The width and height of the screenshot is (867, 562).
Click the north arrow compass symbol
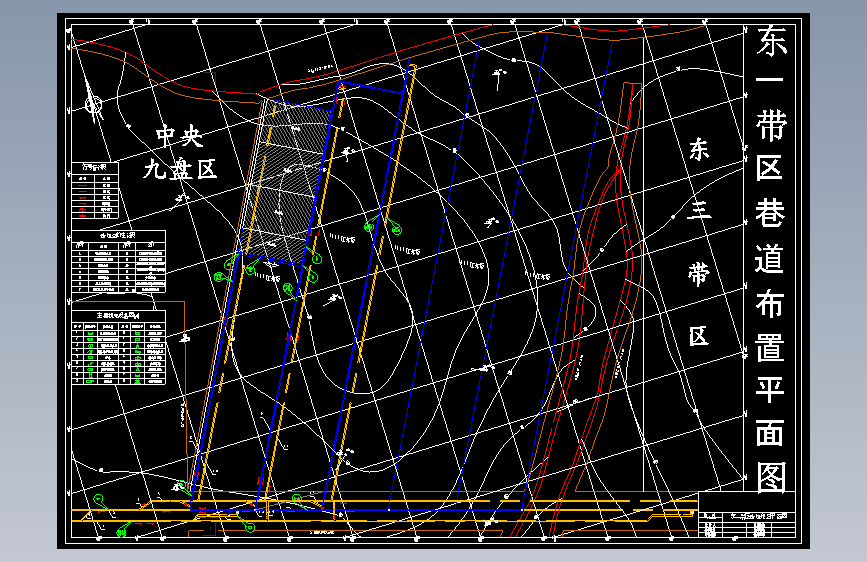click(93, 103)
